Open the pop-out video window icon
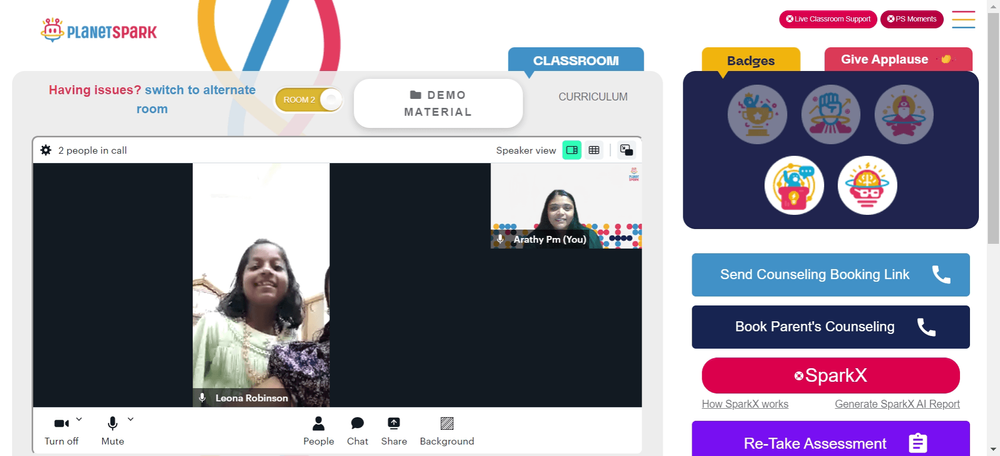Viewport: 1000px width, 456px height. click(626, 151)
